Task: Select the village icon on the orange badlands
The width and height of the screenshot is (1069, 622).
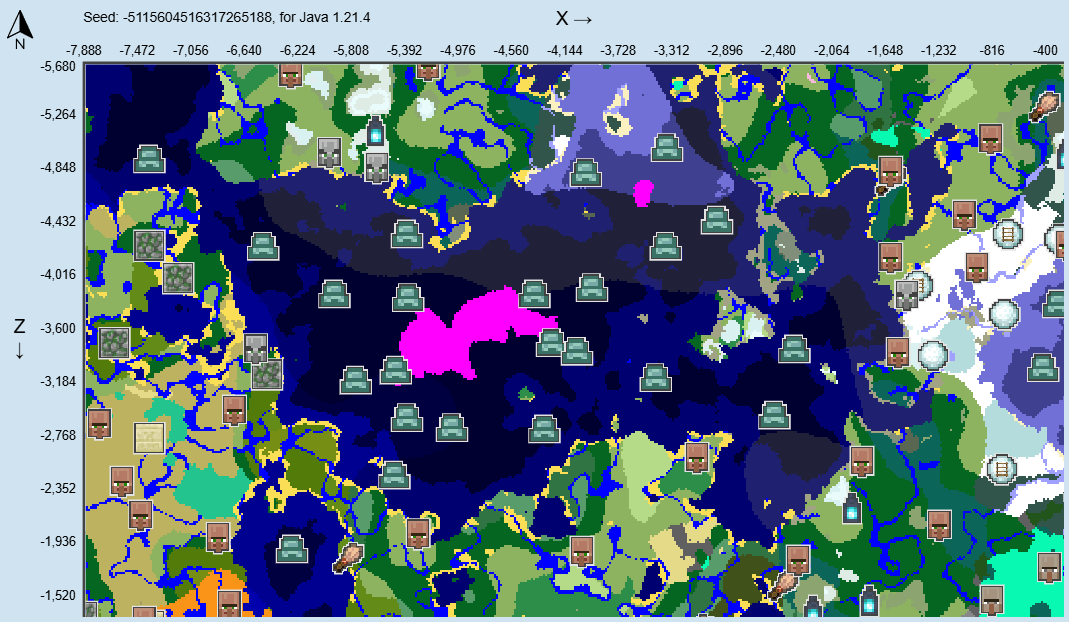Action: [x=229, y=606]
